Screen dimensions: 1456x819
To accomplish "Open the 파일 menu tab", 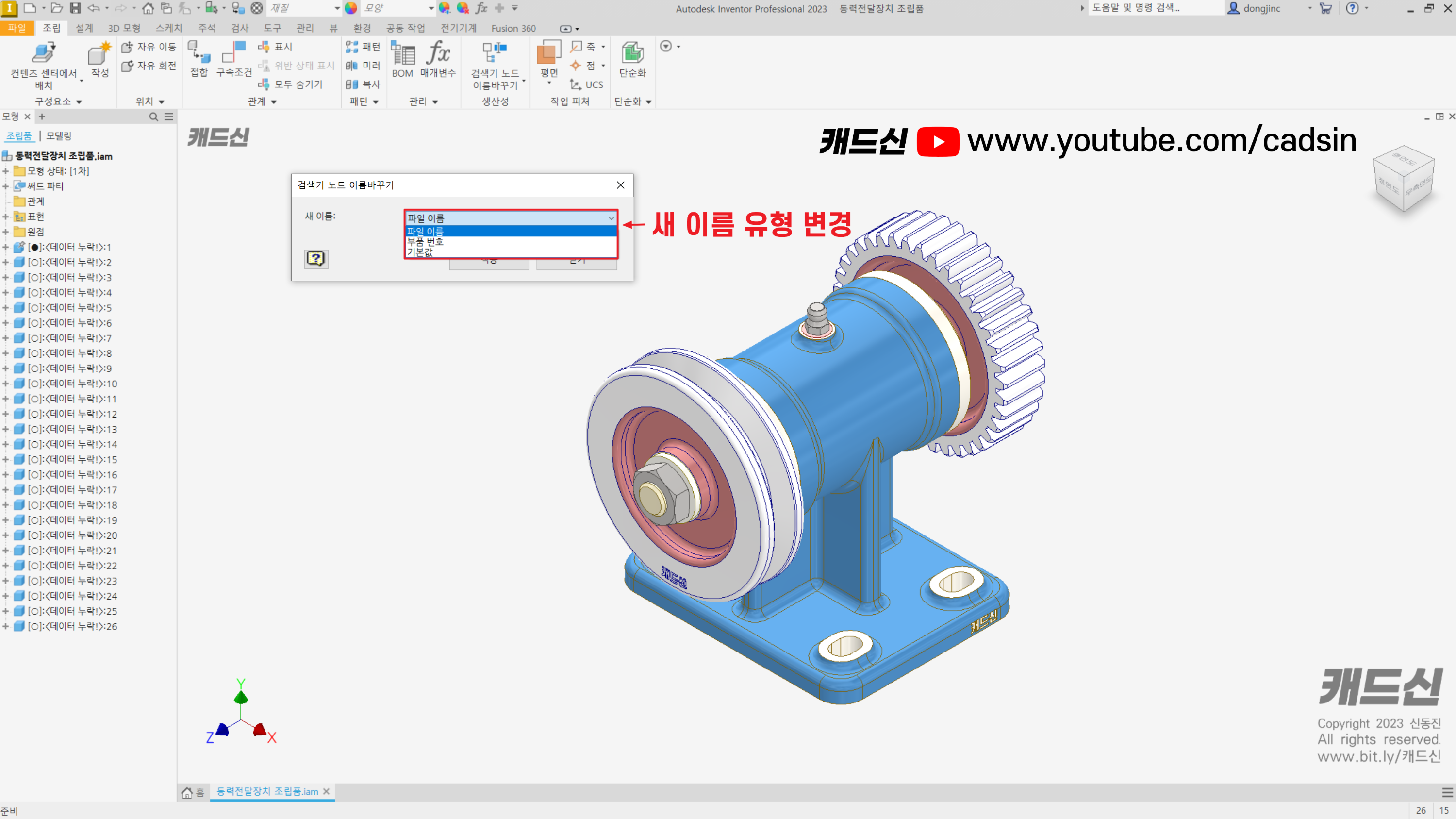I will click(17, 28).
